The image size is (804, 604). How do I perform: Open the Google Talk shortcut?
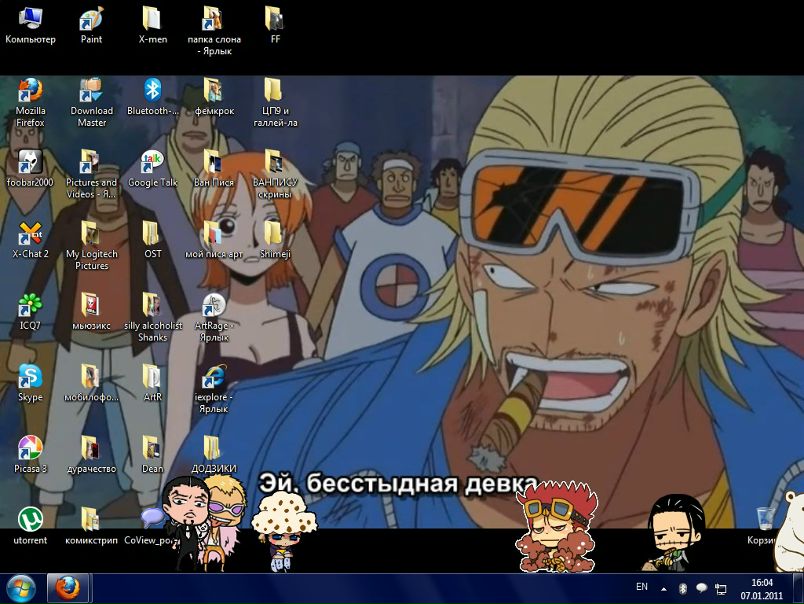pos(152,163)
